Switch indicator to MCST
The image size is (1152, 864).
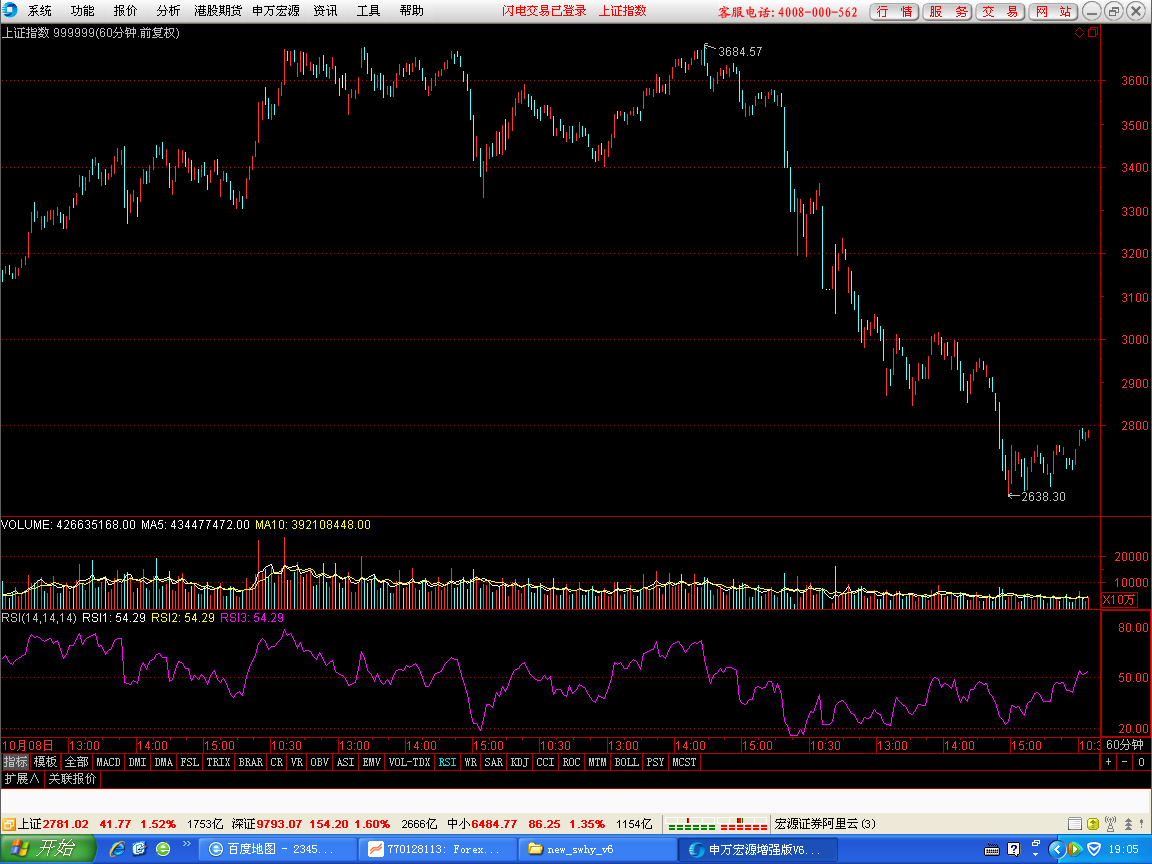684,762
